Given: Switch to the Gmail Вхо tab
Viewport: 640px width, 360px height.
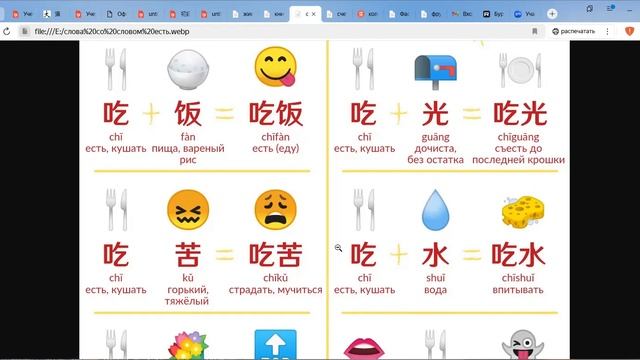Looking at the screenshot, I should coord(462,14).
